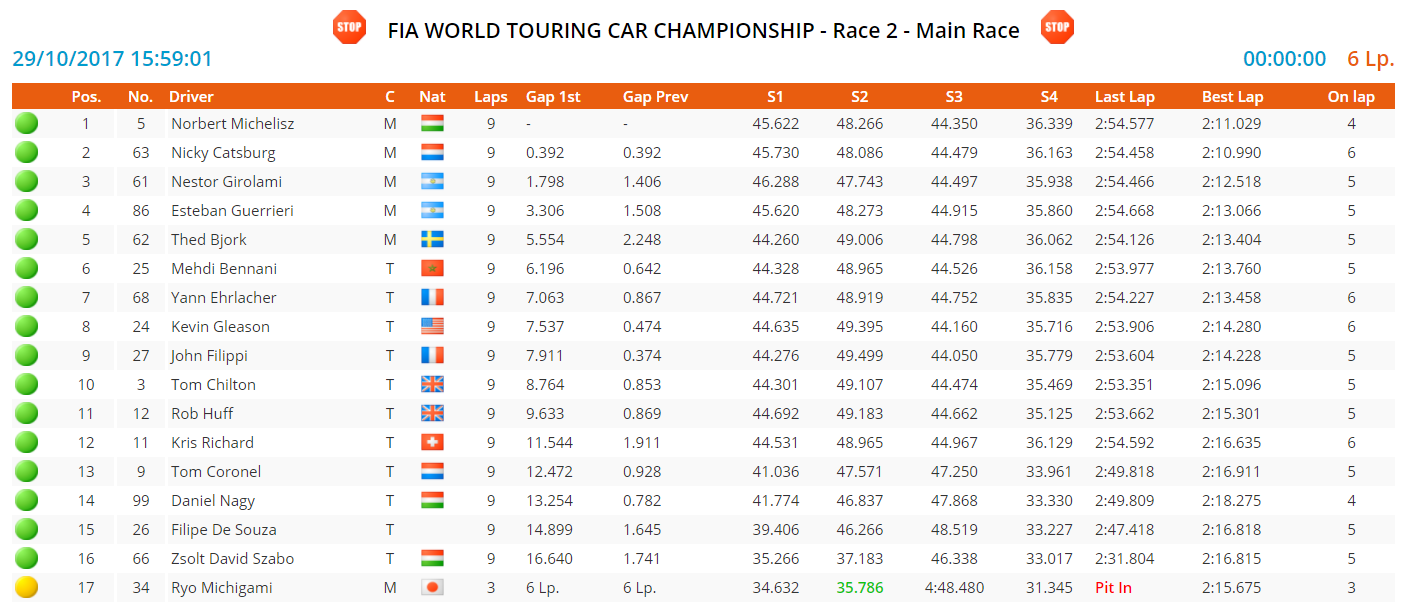Click the Moroccan flag for Mehdi Bennani
The width and height of the screenshot is (1402, 610).
tap(432, 269)
